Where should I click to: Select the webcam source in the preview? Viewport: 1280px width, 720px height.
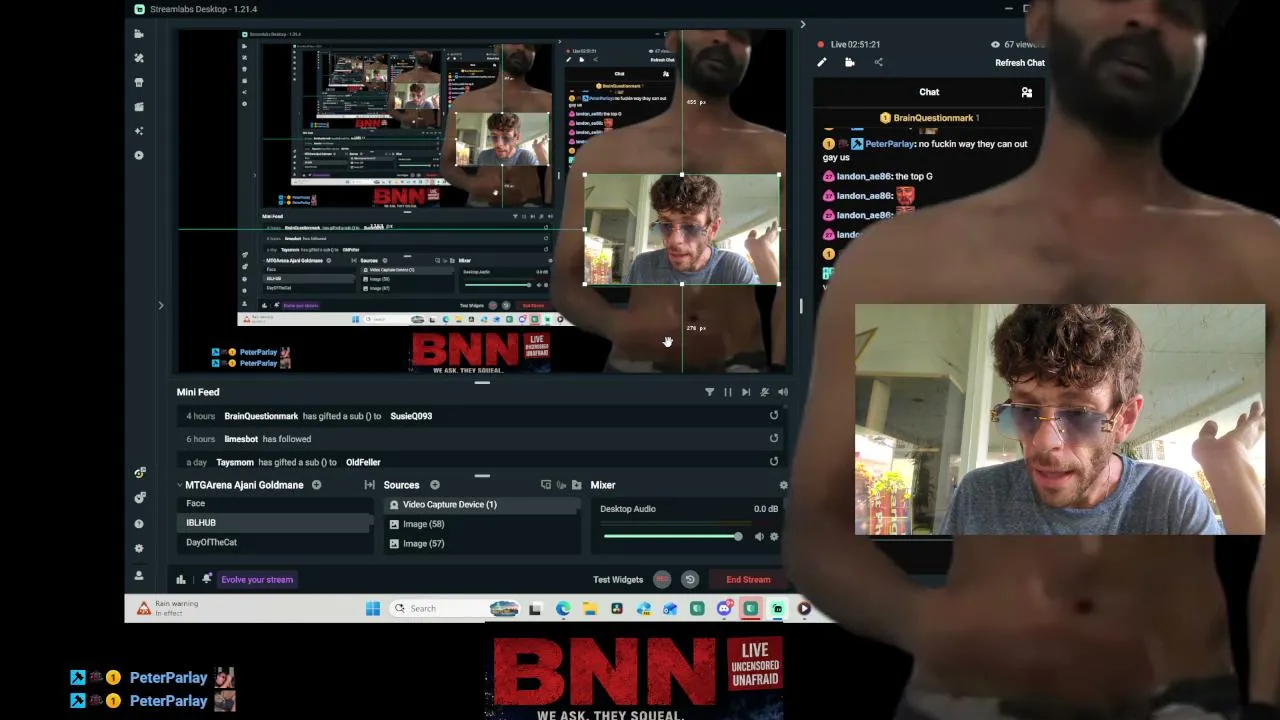coord(682,230)
